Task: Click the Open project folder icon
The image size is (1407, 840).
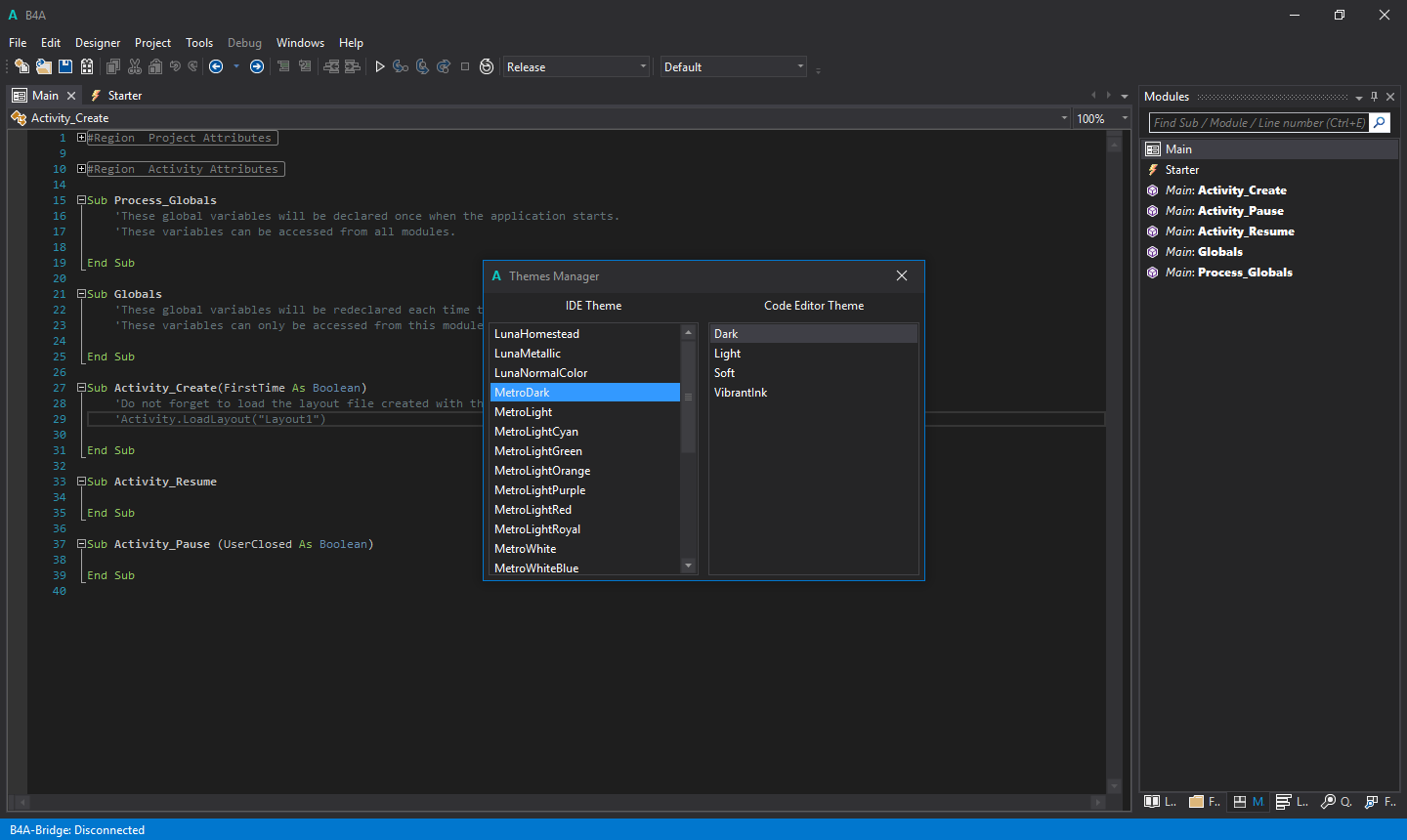Action: 44,66
